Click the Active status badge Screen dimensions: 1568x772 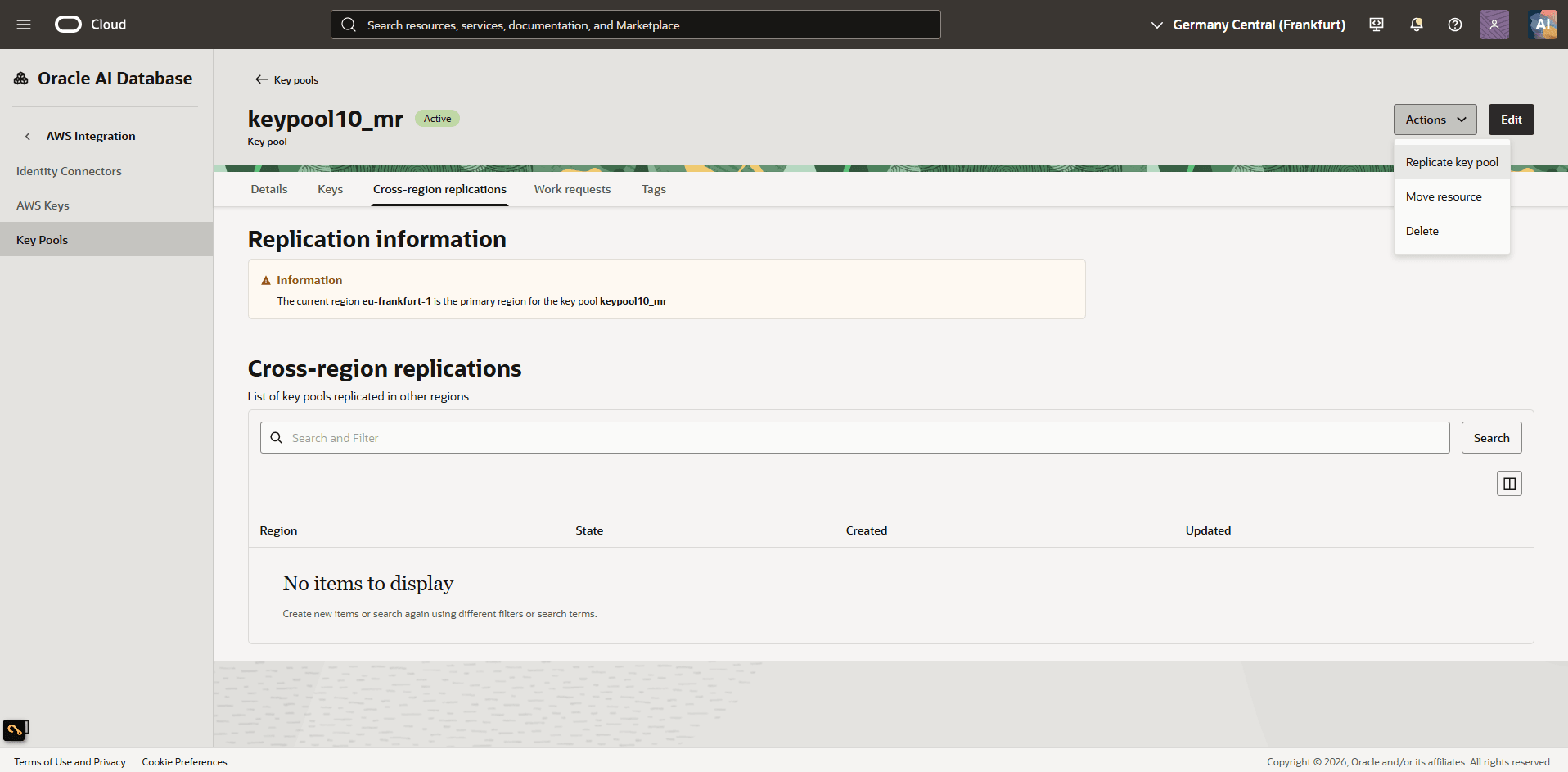[x=437, y=119]
